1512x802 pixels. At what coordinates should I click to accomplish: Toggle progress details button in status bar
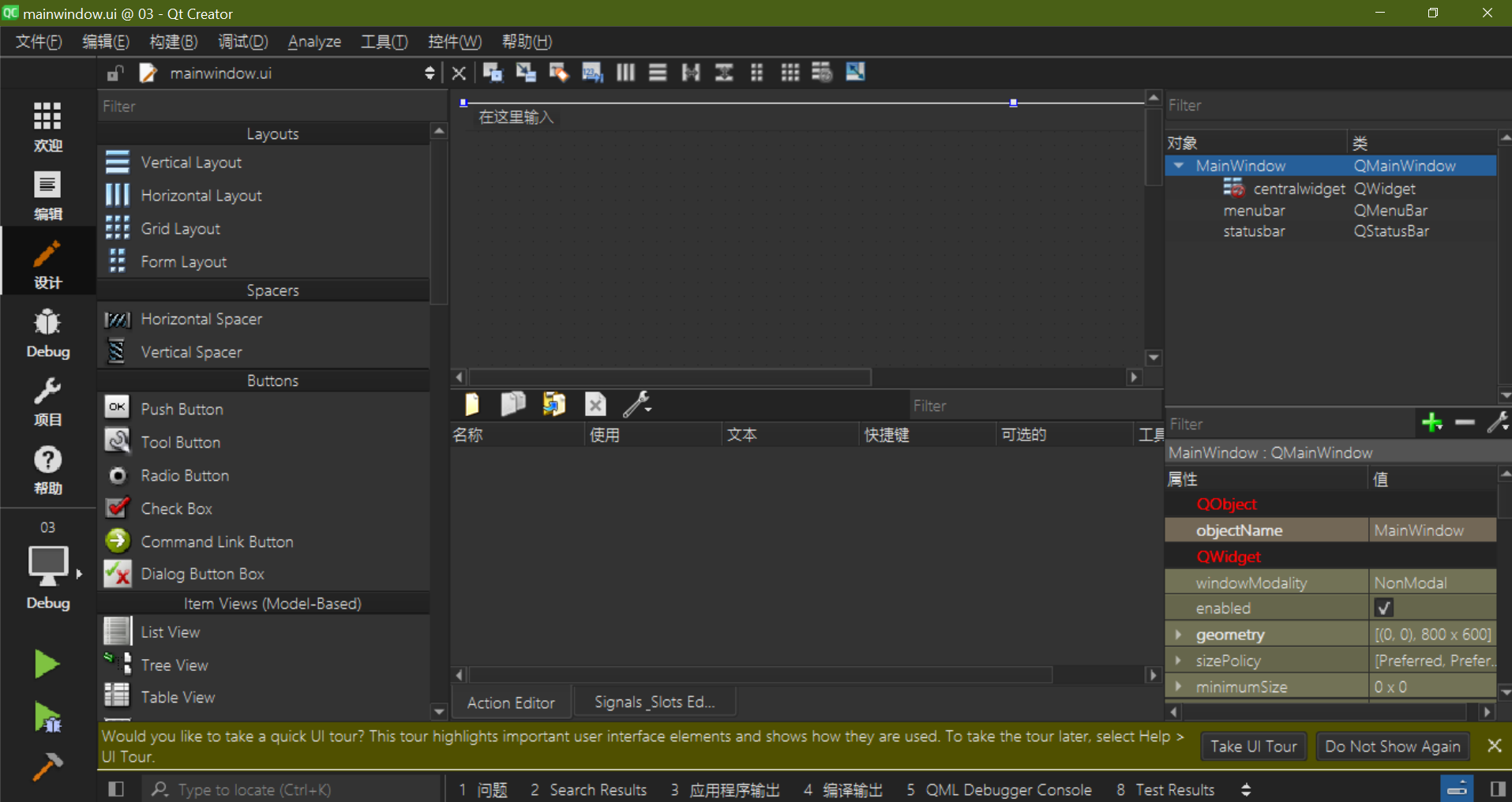pyautogui.click(x=1458, y=789)
